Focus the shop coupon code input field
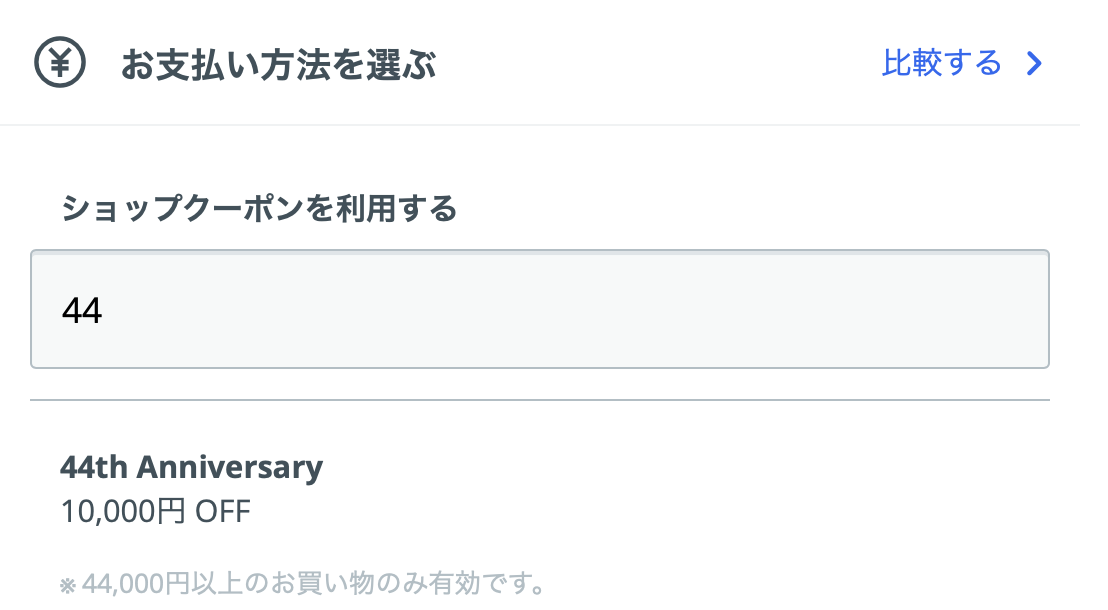This screenshot has height=610, width=1108. click(540, 309)
